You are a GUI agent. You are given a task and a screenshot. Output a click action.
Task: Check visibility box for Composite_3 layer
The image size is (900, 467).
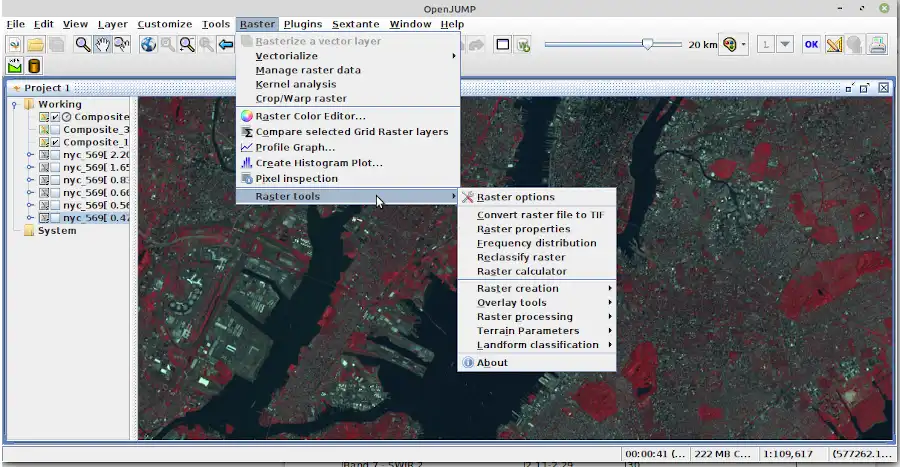[x=55, y=130]
